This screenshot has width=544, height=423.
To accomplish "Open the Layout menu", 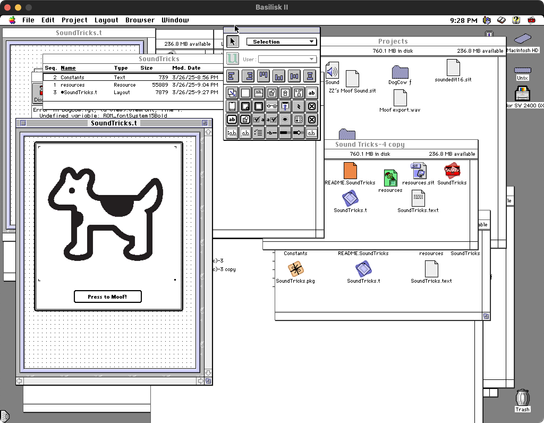I will [106, 20].
